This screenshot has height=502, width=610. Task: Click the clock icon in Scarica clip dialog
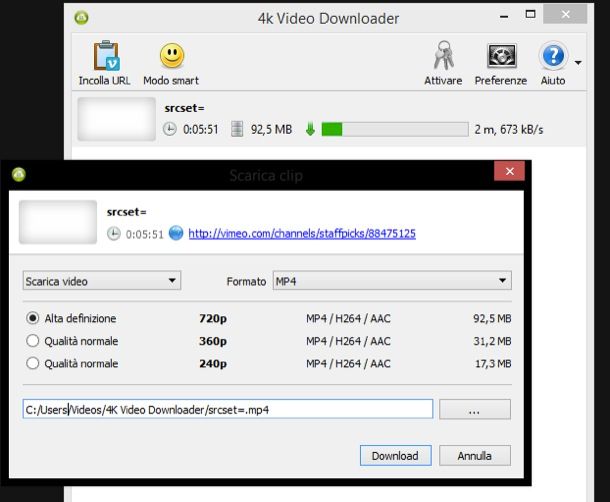tap(114, 233)
